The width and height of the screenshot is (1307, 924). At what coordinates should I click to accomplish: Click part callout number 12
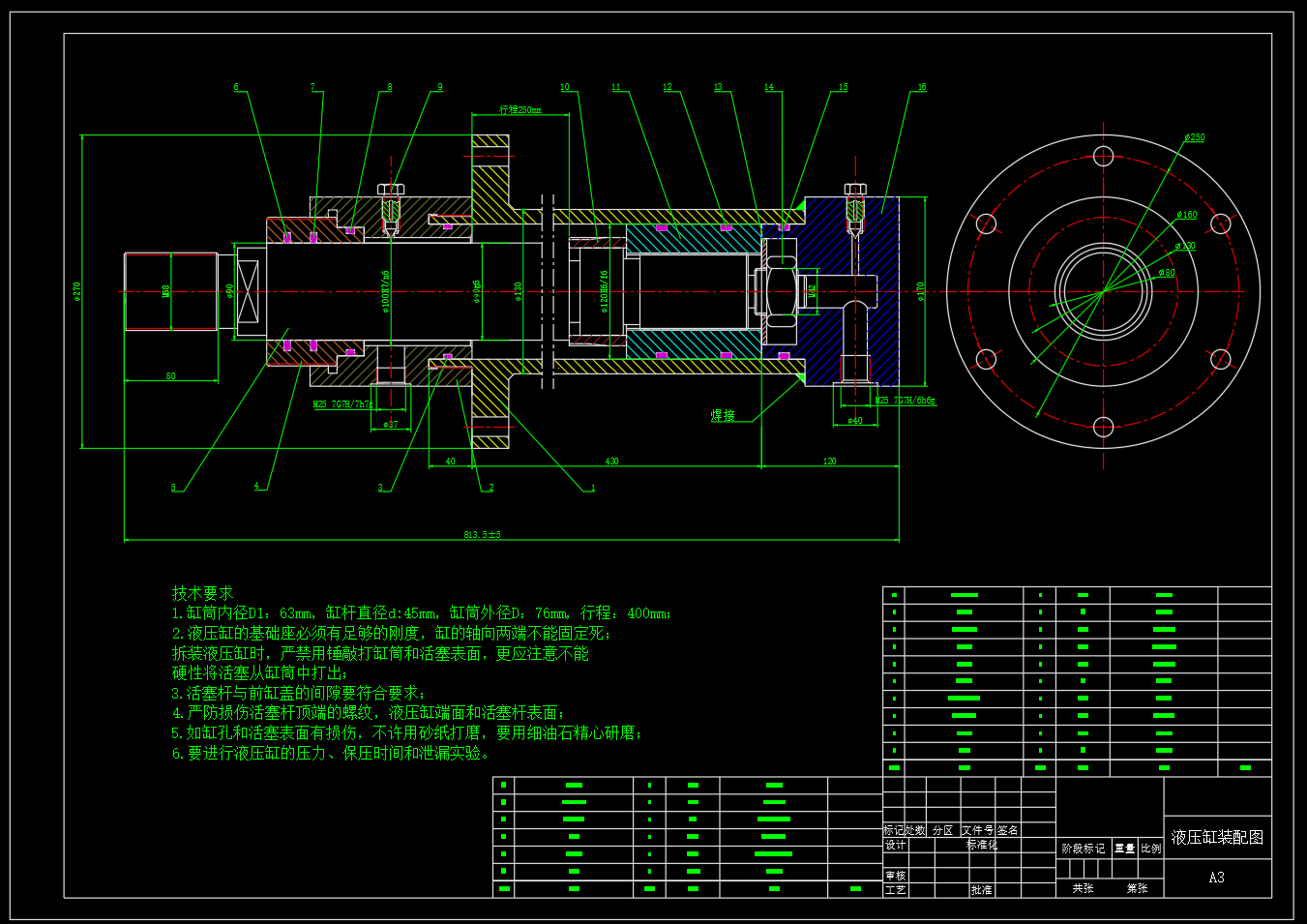click(x=668, y=87)
